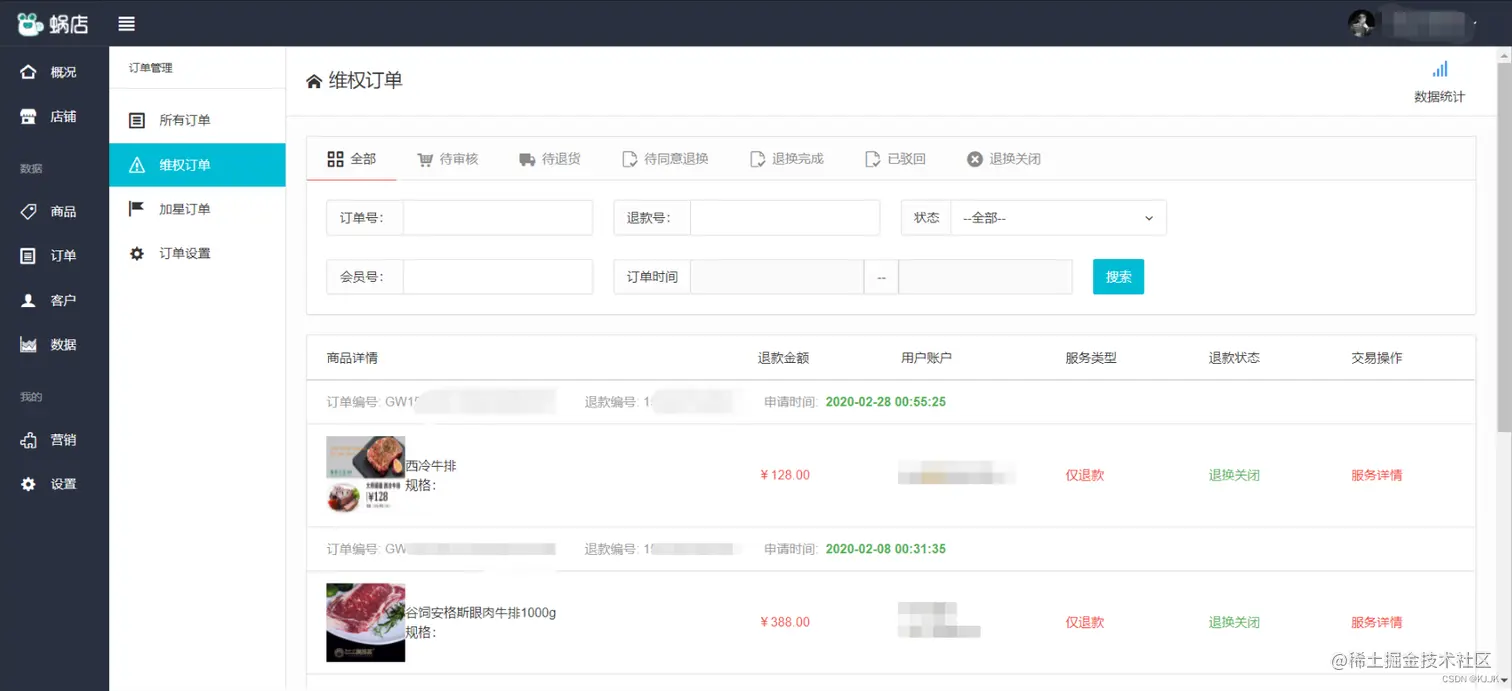Click the home icon beside 维权订单 title

point(314,81)
